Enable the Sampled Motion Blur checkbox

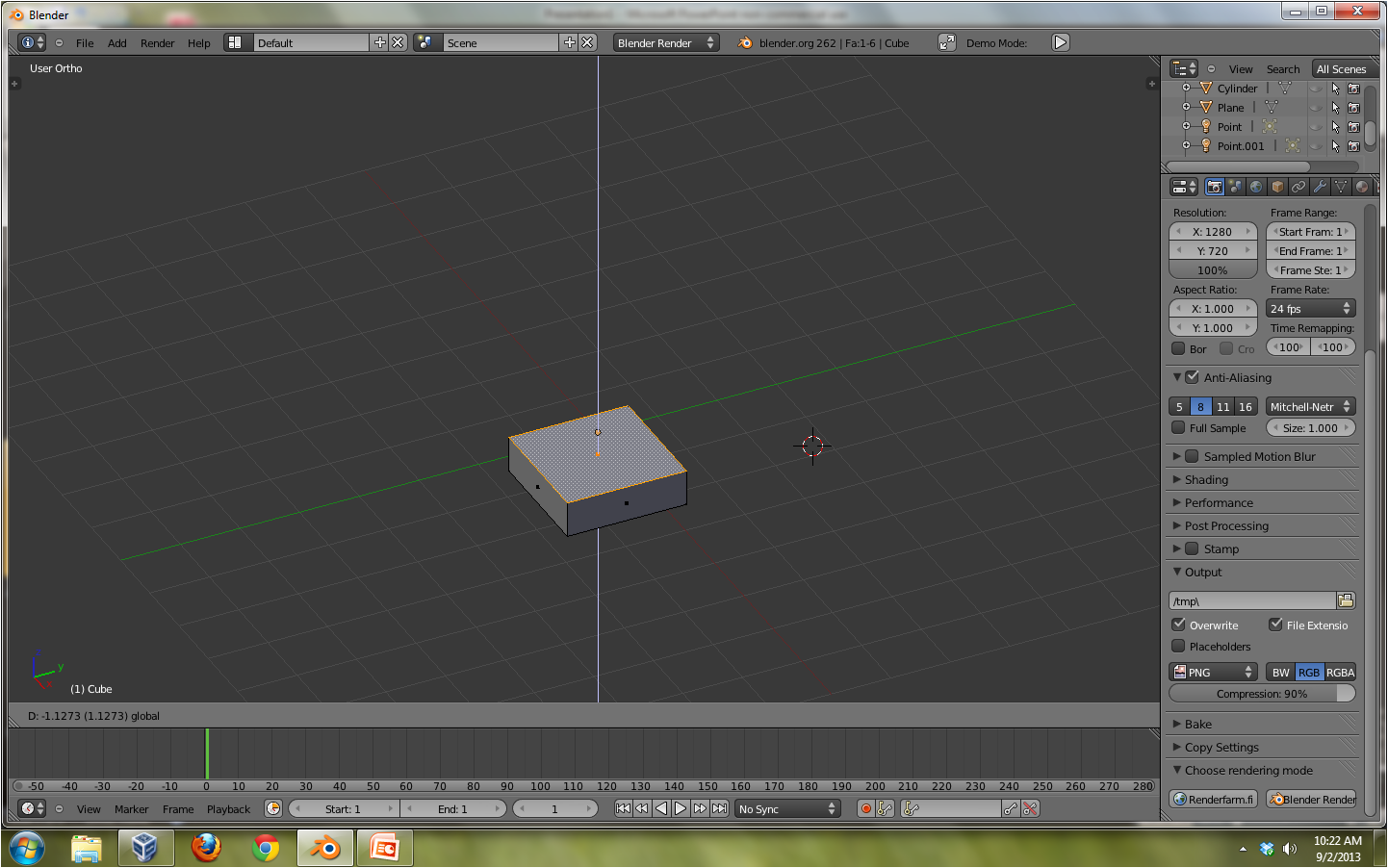(x=1192, y=456)
